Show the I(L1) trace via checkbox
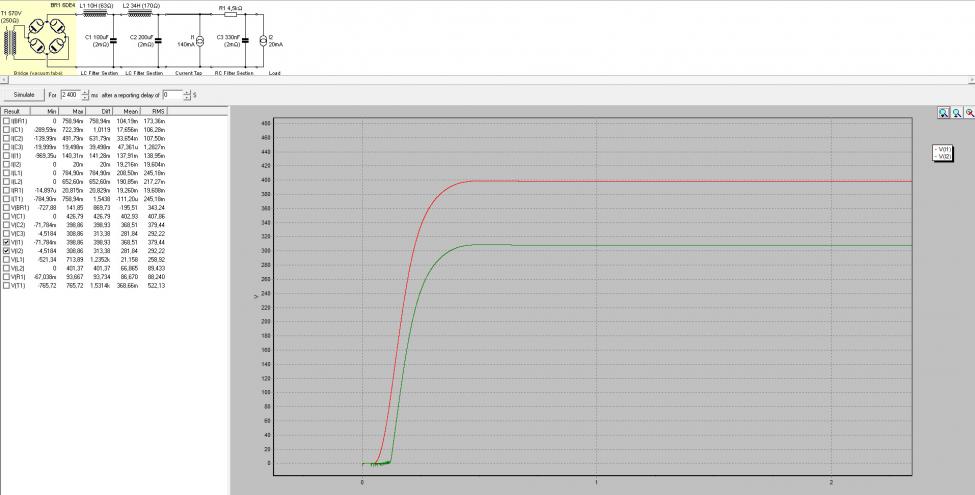This screenshot has height=495, width=975. tap(6, 173)
